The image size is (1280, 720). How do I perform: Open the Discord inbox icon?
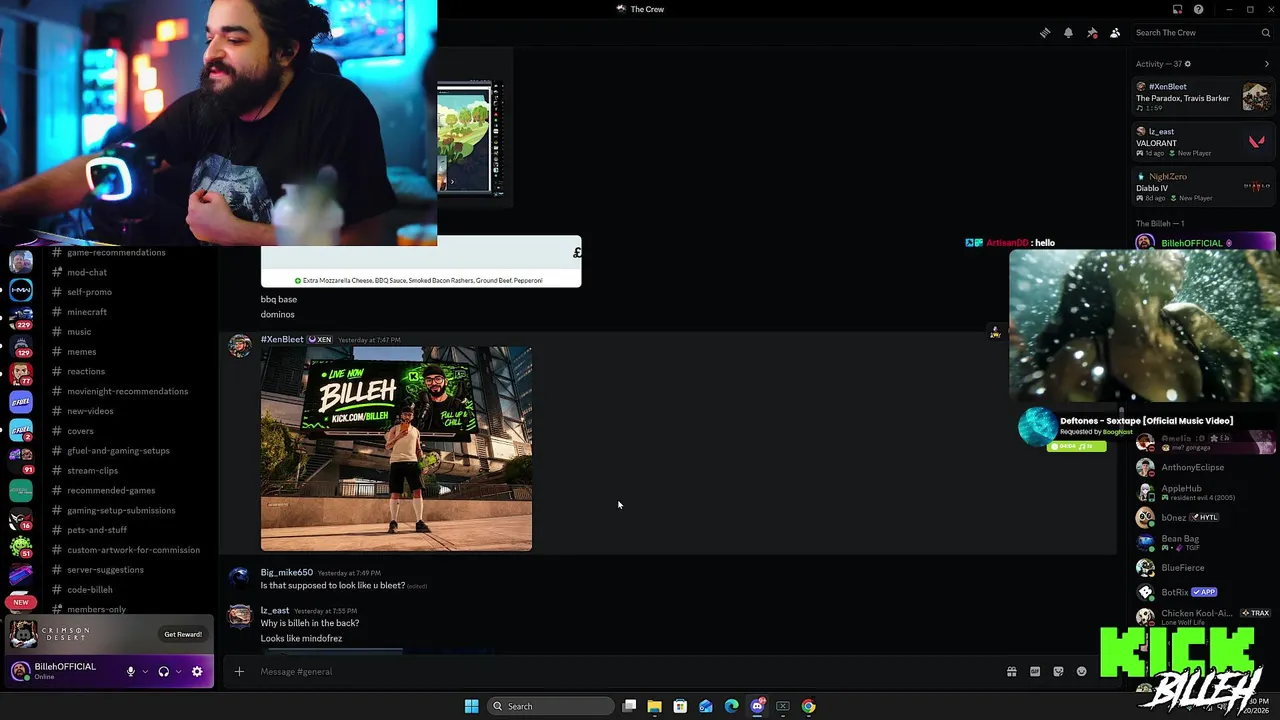pos(1177,9)
